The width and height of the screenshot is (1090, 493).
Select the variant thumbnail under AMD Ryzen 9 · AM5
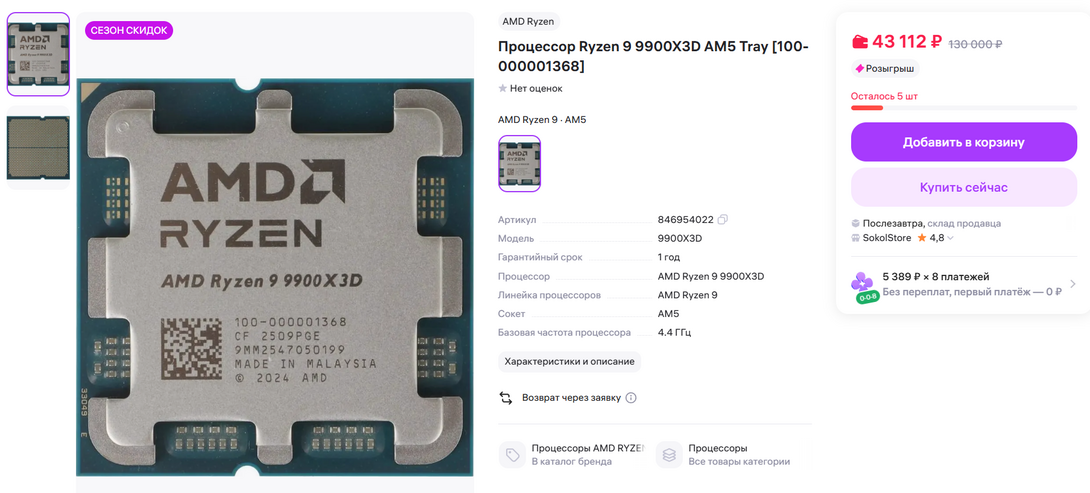point(519,163)
